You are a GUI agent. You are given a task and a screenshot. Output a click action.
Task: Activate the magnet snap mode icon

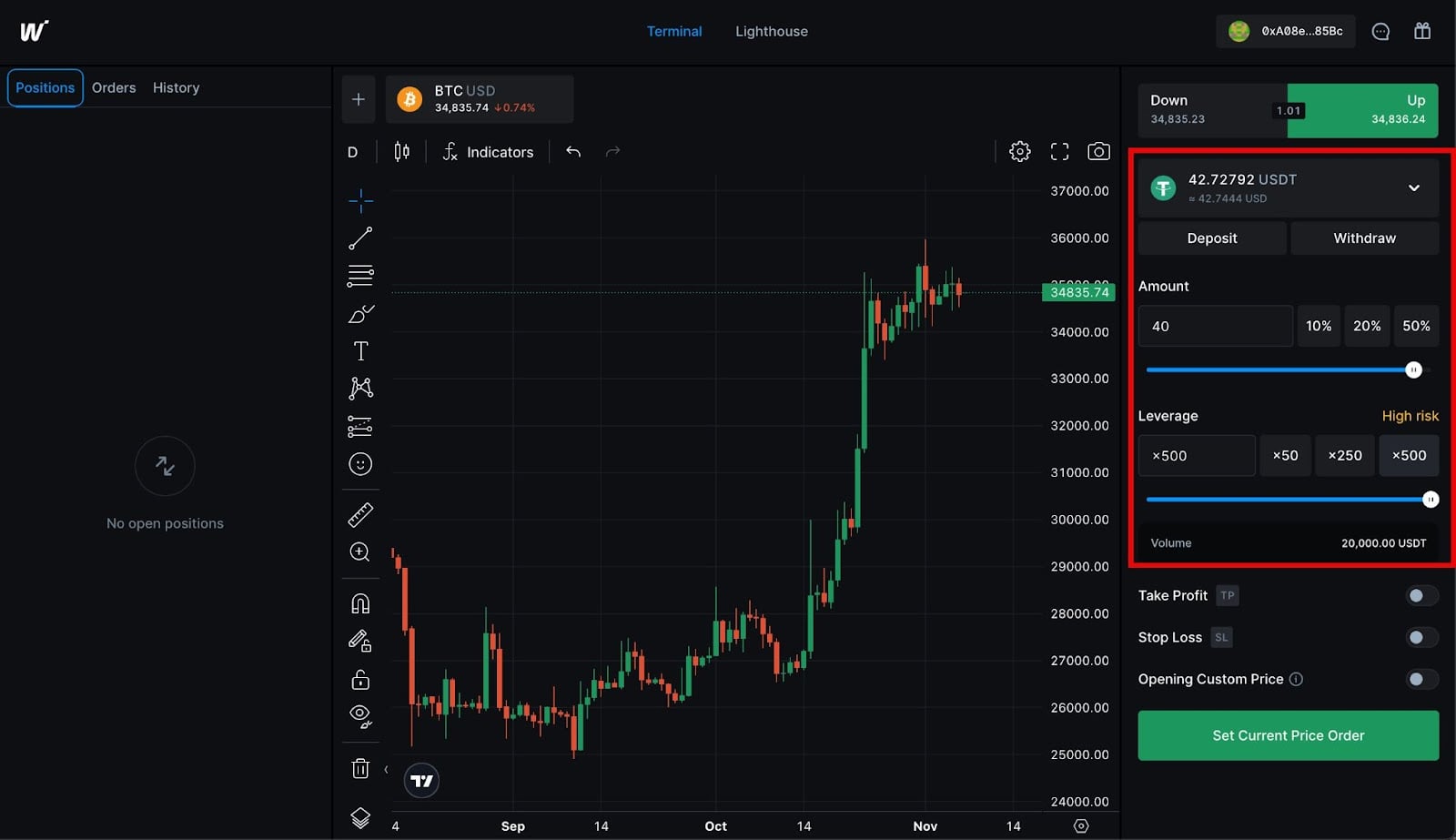(x=360, y=603)
